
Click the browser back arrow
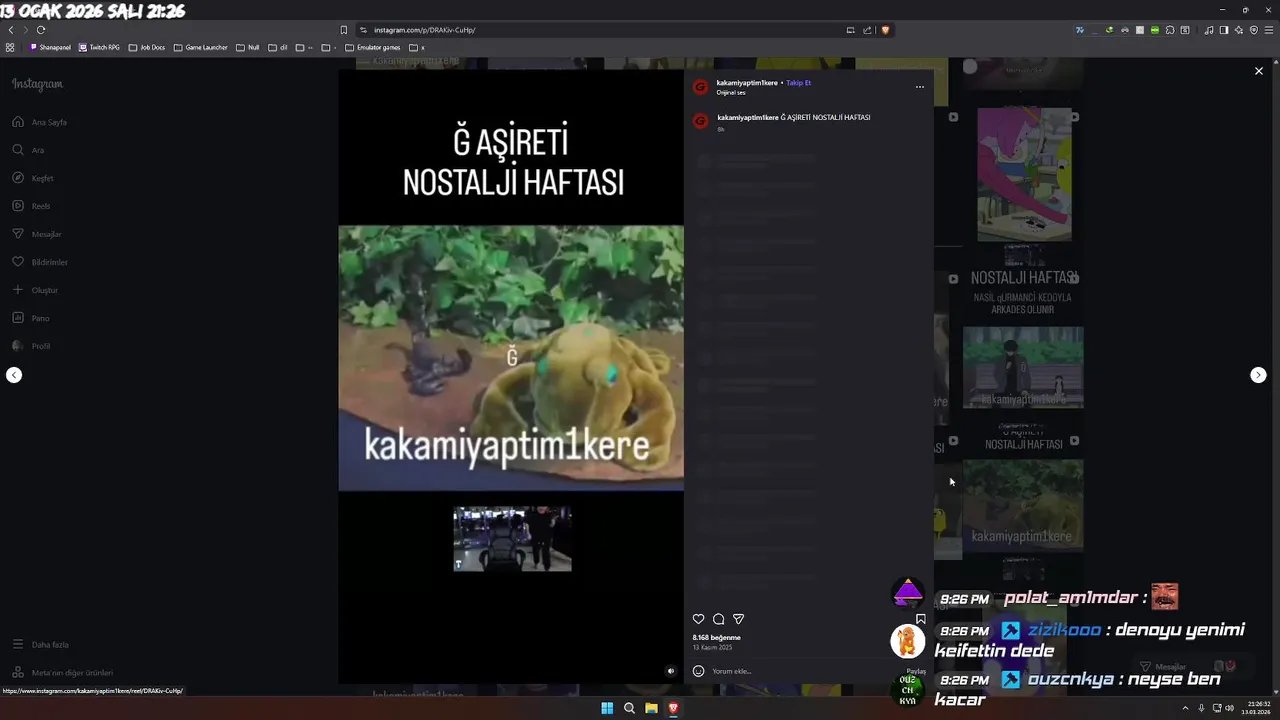click(x=11, y=30)
